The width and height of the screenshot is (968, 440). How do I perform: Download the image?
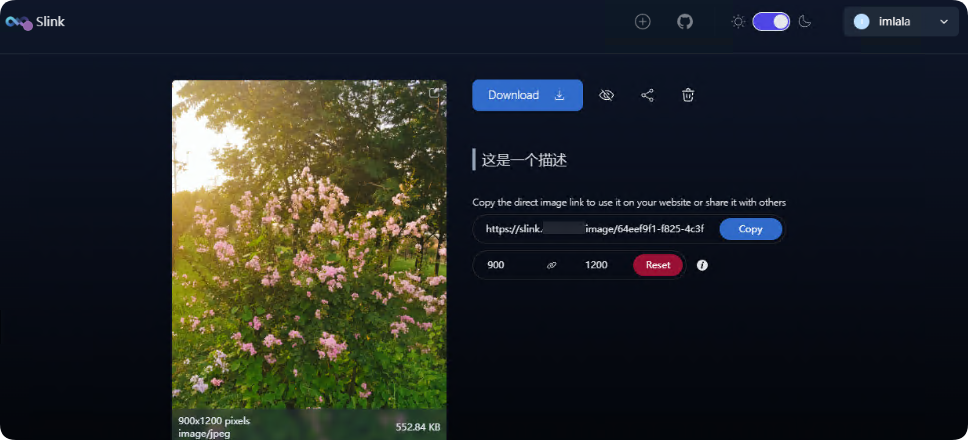527,95
